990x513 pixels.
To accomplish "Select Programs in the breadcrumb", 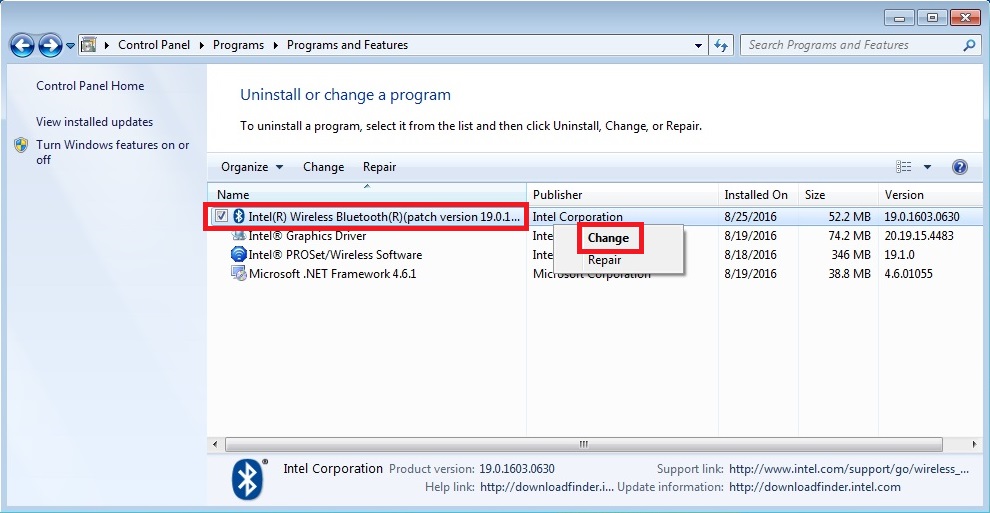I will (x=238, y=45).
